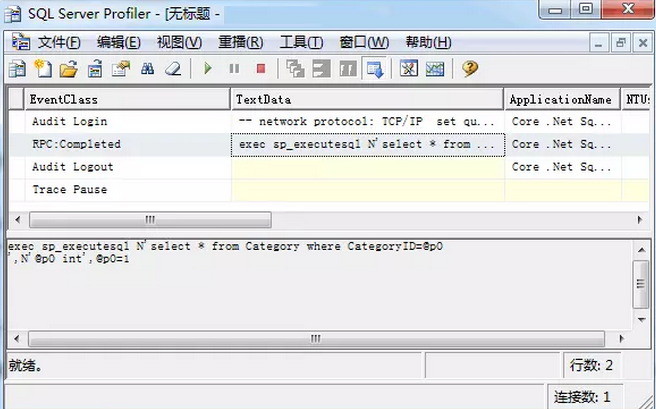Click ApplicationName cell in Audit Logout row
Screen dimensions: 656x409
(x=563, y=167)
